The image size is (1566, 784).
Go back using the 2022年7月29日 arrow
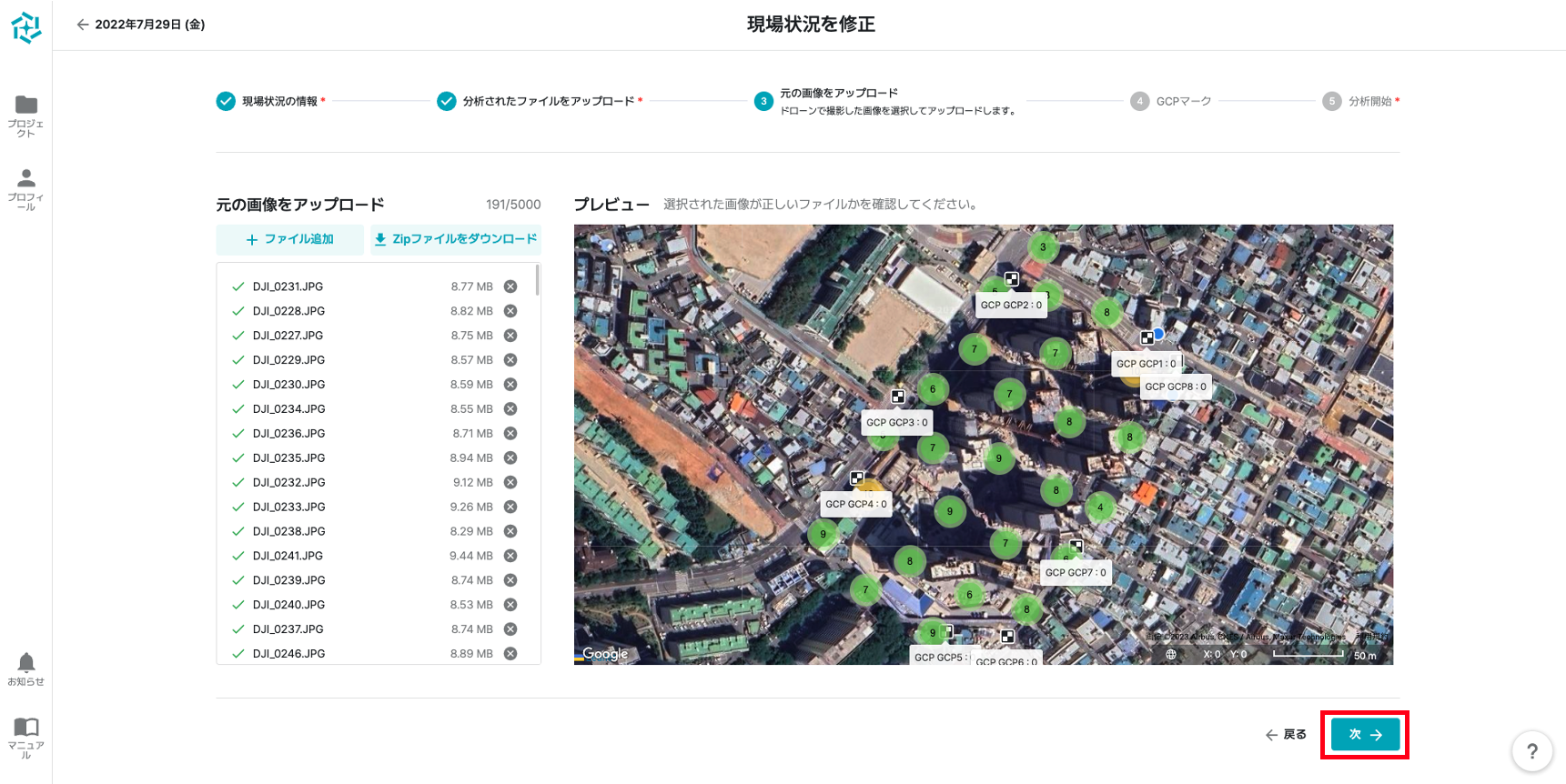[x=83, y=25]
